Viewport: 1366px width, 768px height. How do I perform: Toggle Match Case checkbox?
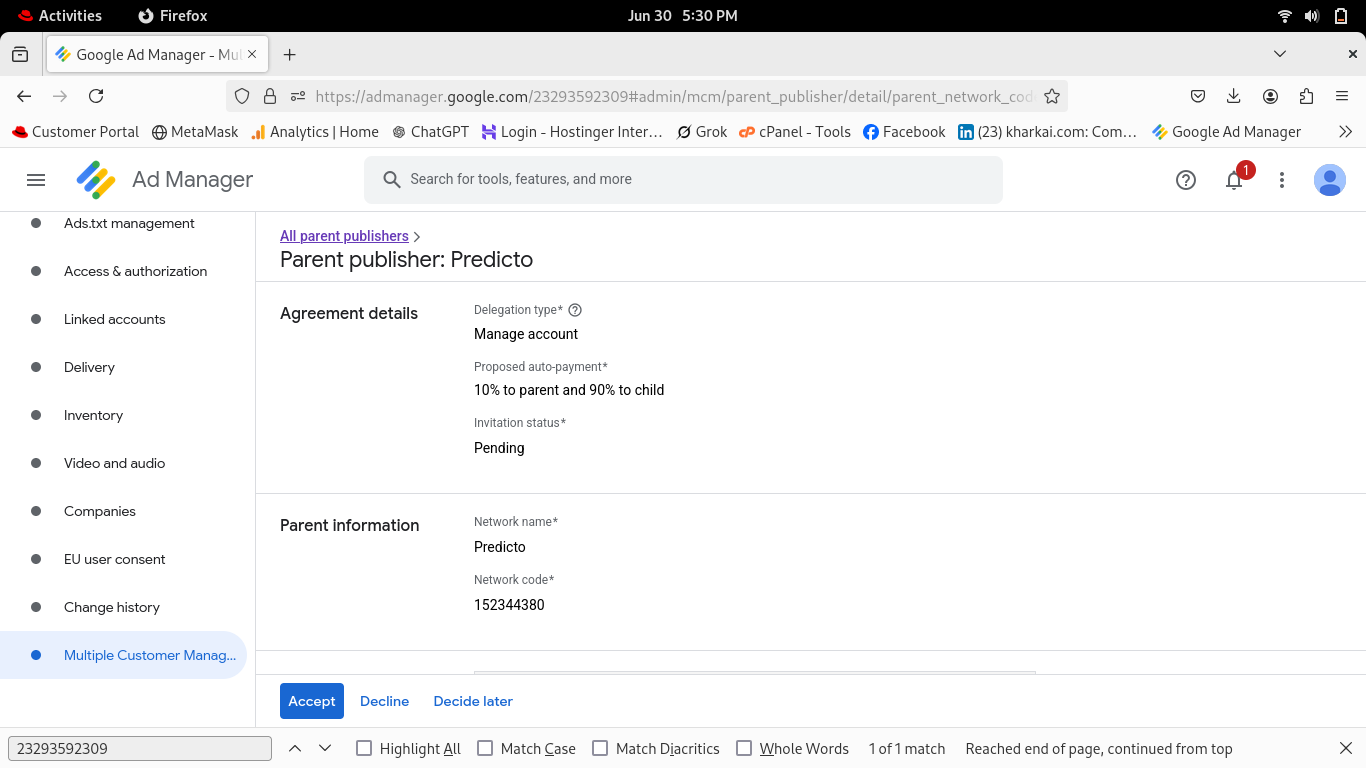pyautogui.click(x=485, y=748)
